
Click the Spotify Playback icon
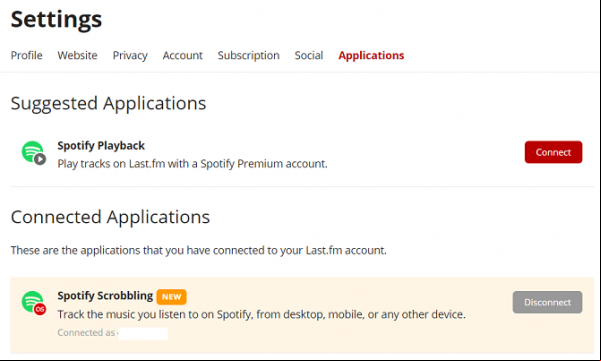tap(34, 153)
